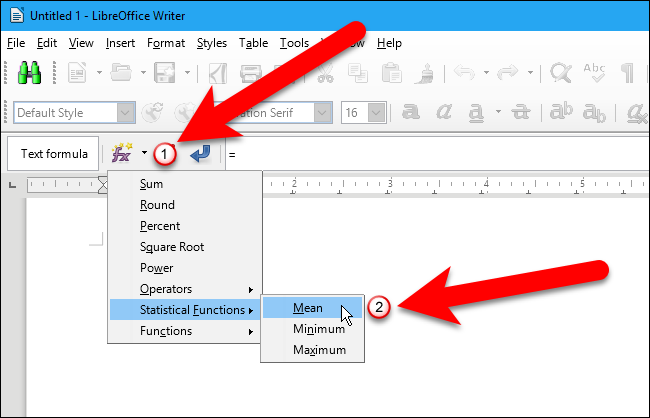The image size is (650, 418).
Task: Click the New Document icon
Action: click(x=77, y=73)
